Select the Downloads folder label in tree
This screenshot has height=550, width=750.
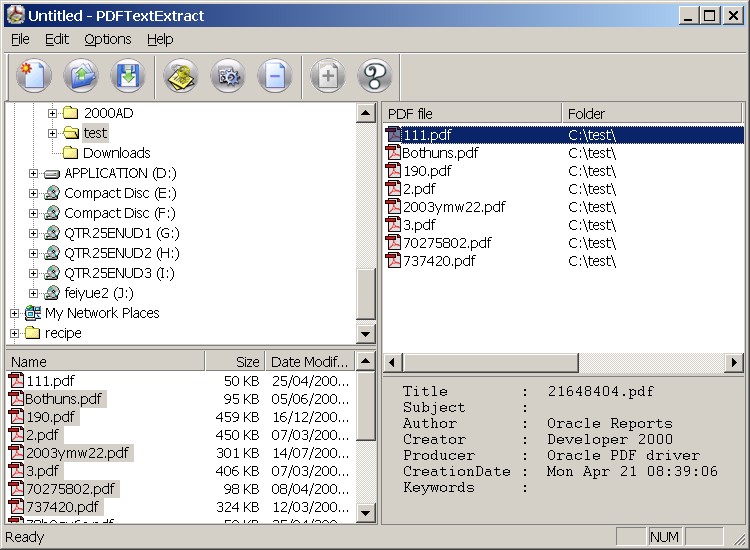coord(117,153)
